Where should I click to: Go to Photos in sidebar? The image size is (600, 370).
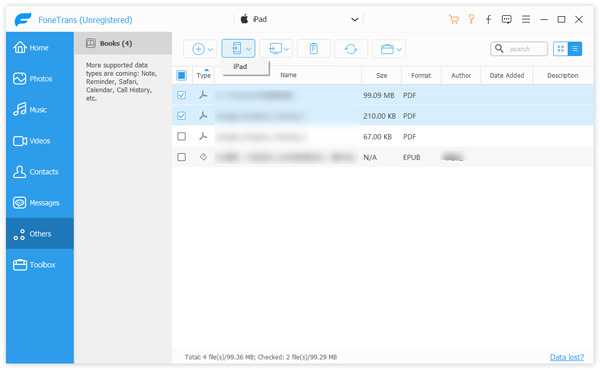39,79
